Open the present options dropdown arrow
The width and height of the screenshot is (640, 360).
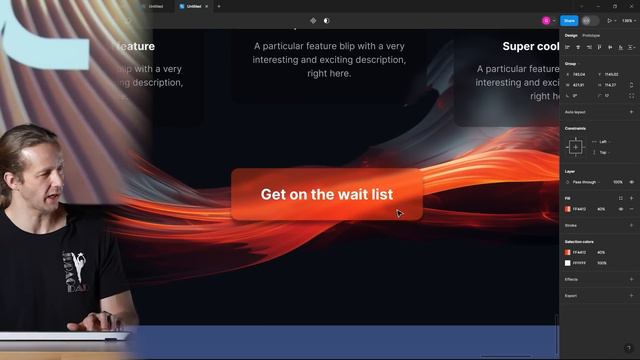tap(616, 21)
